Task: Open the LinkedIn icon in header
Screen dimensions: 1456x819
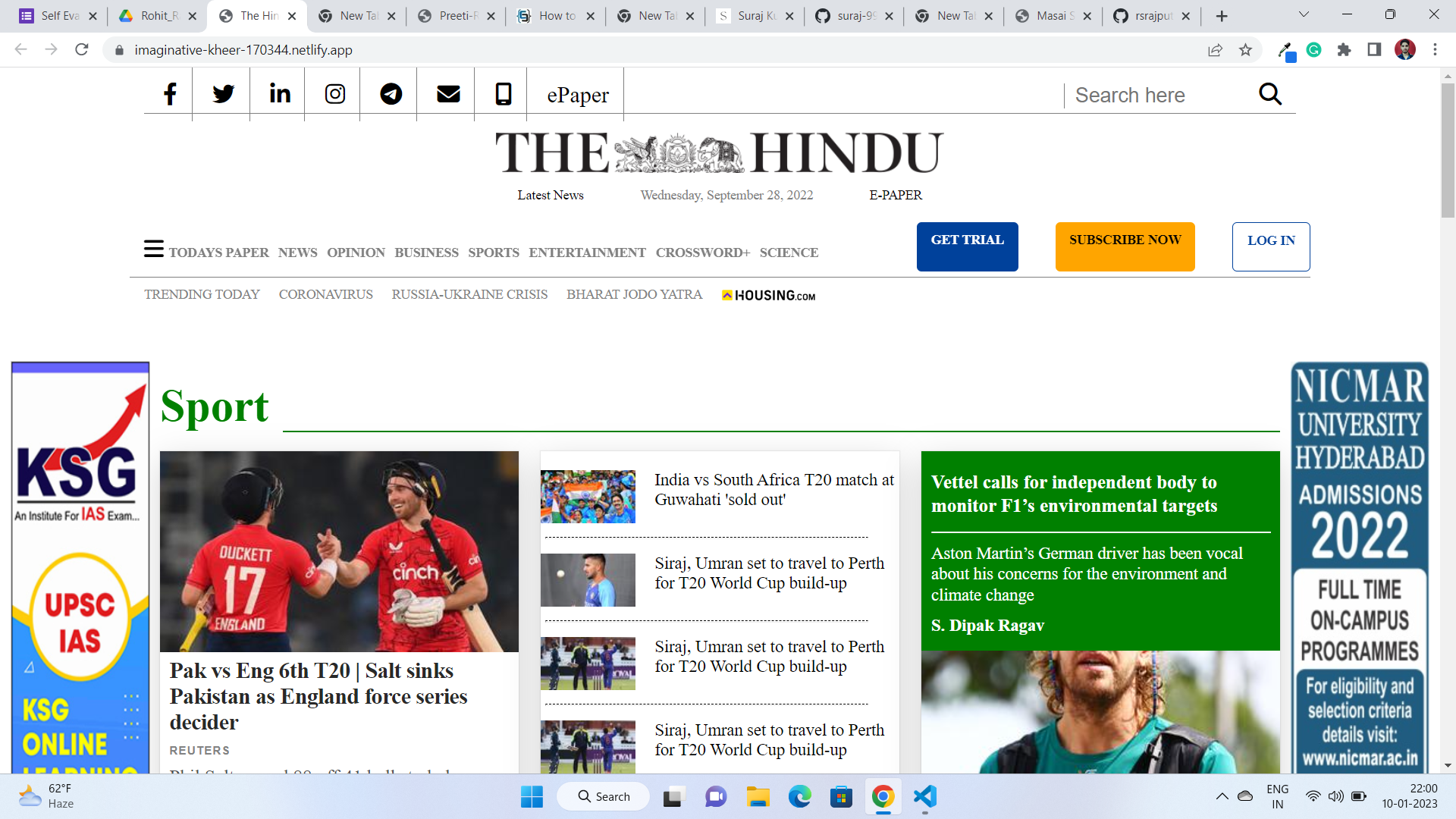Action: [280, 93]
